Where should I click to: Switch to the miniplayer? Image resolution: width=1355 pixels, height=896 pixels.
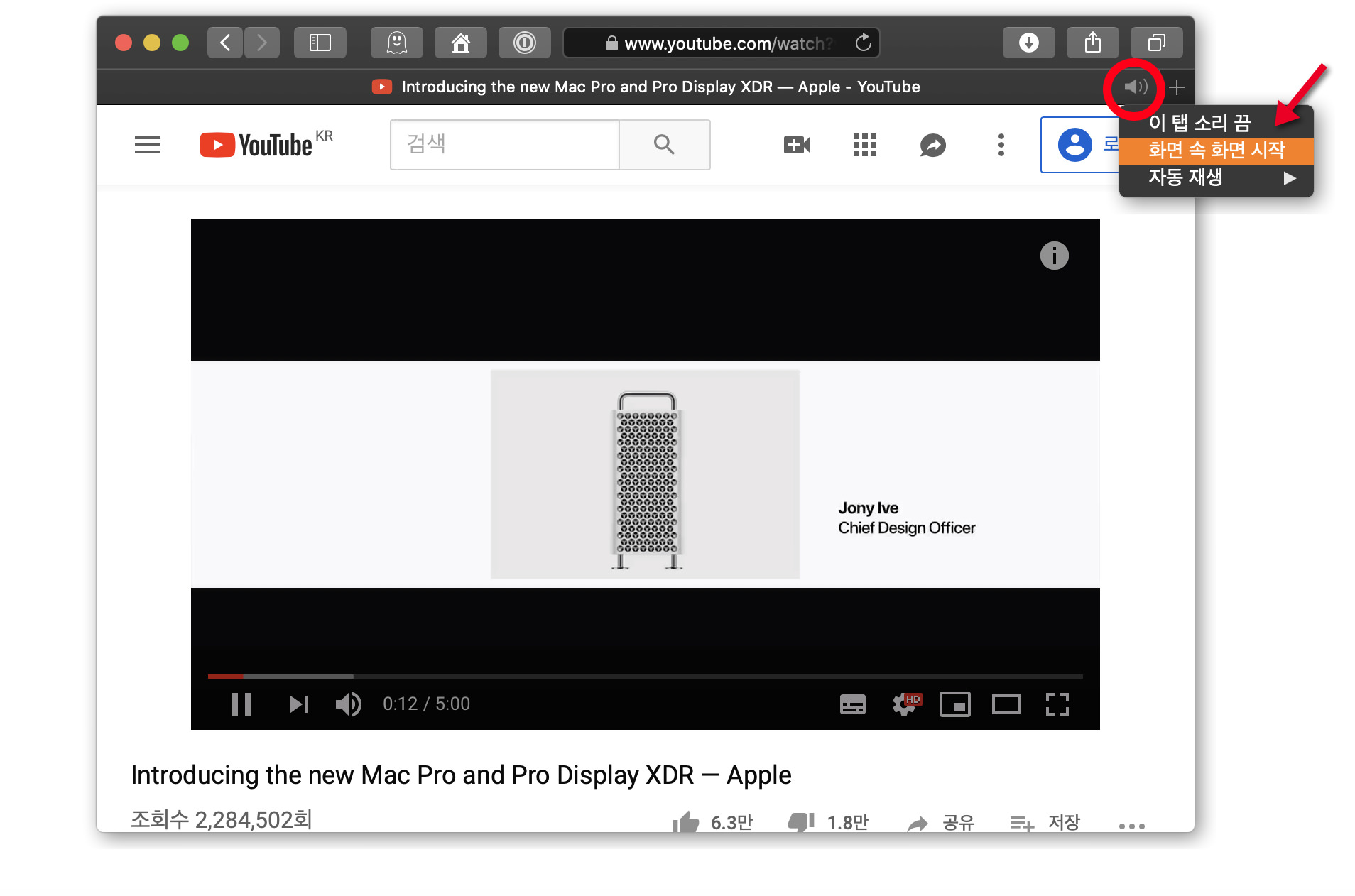pos(954,704)
